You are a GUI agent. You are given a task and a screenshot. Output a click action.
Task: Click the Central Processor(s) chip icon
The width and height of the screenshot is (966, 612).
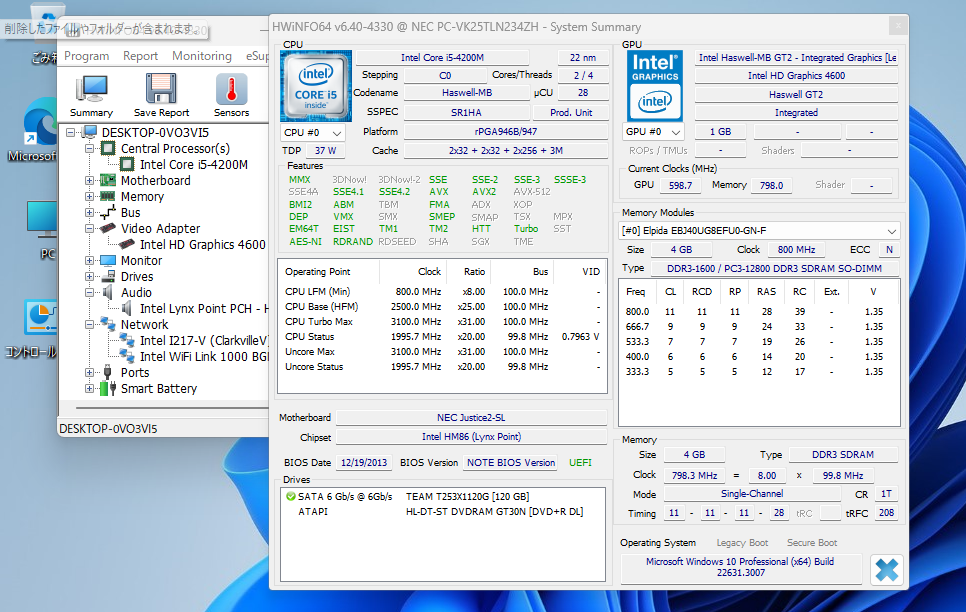pyautogui.click(x=108, y=148)
